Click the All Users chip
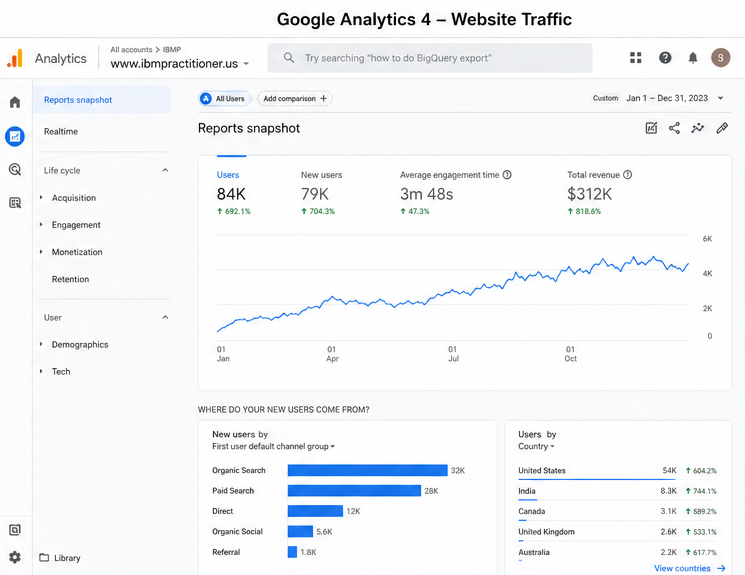 [x=225, y=98]
